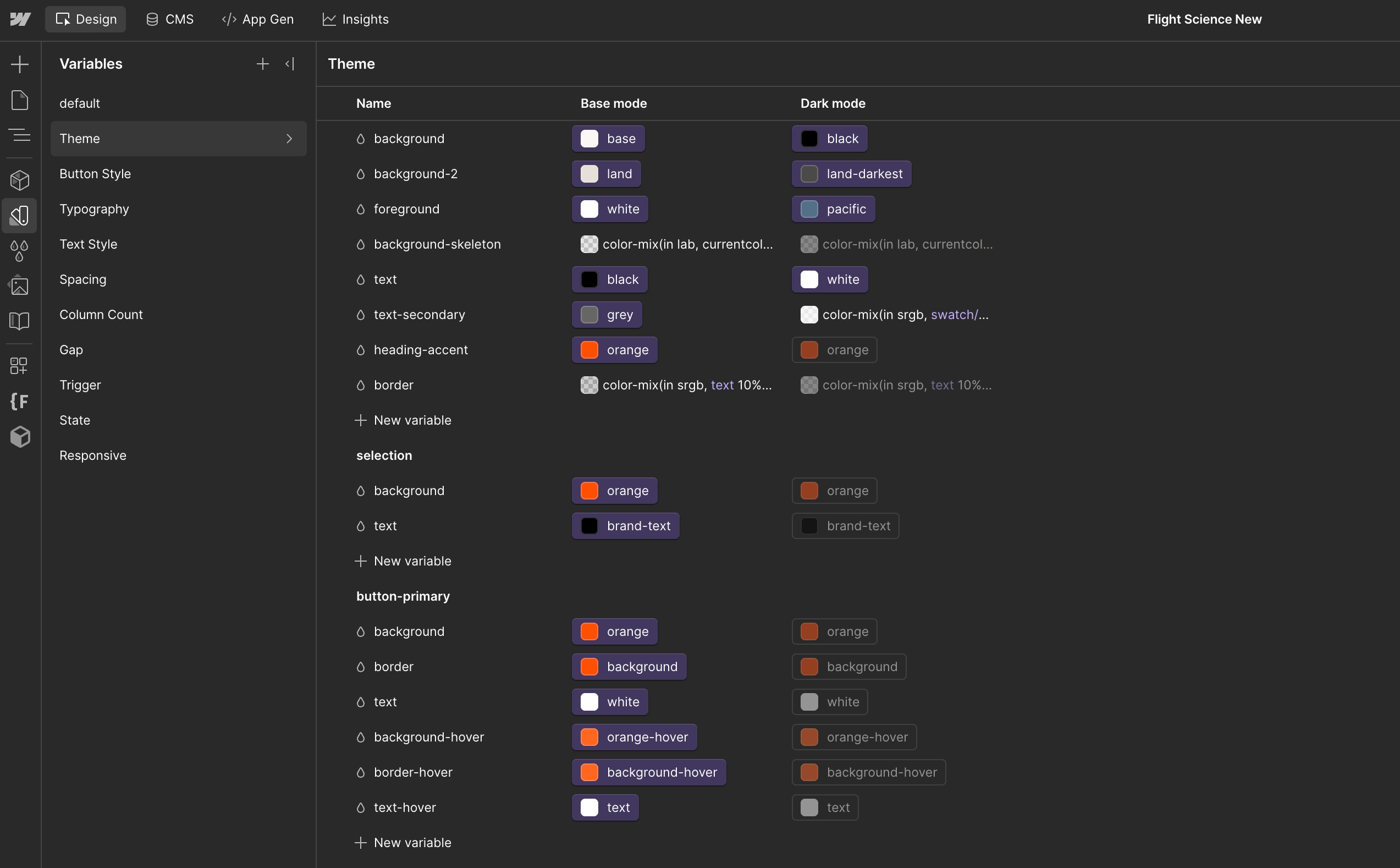This screenshot has width=1400, height=868.
Task: Add a new variable collection with plus icon
Action: click(262, 64)
